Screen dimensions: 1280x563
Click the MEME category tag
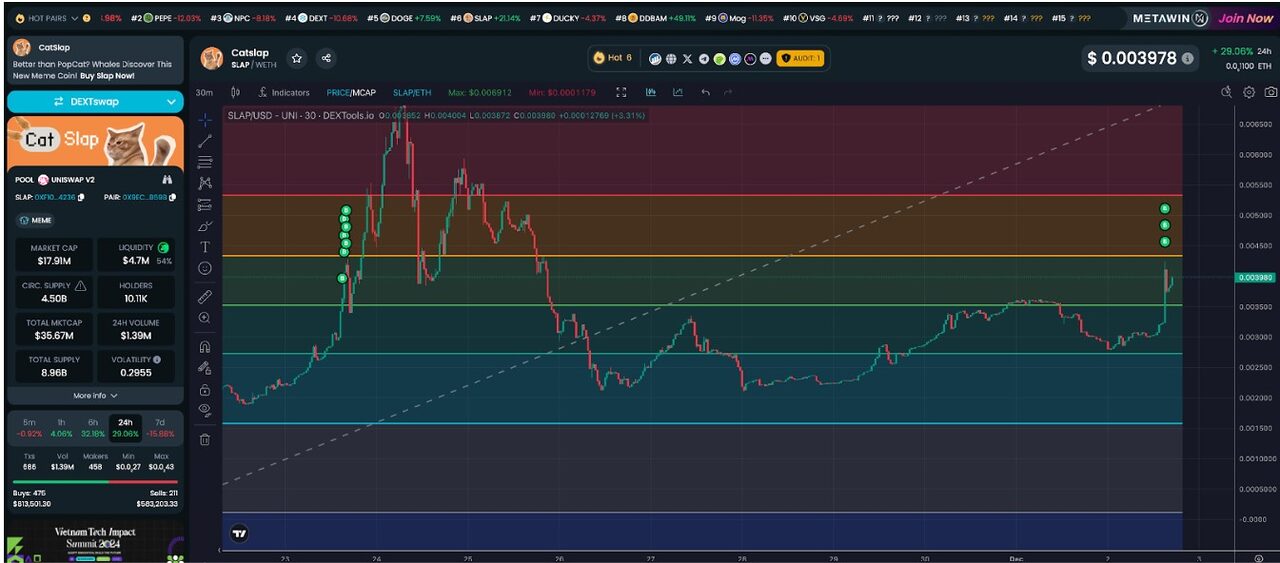(36, 220)
